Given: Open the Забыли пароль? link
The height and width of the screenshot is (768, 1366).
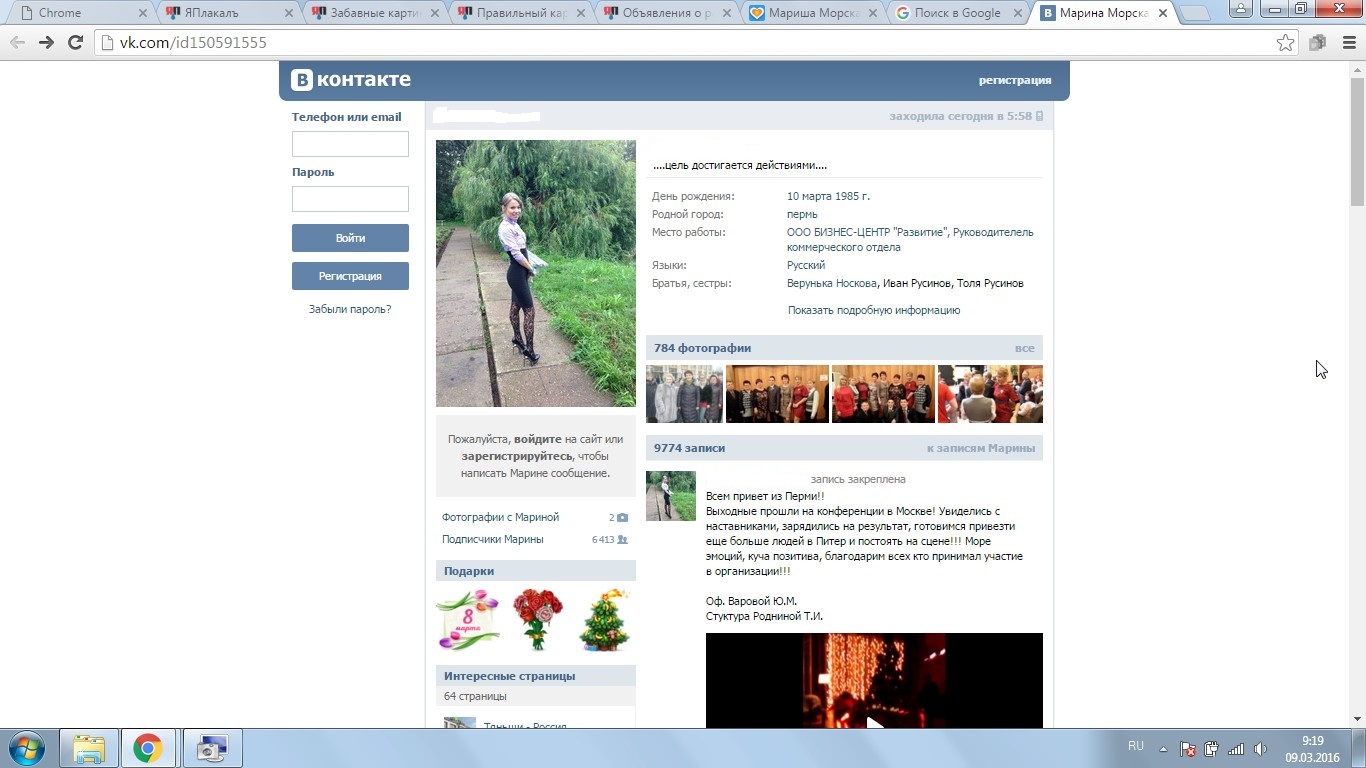Looking at the screenshot, I should pos(350,310).
